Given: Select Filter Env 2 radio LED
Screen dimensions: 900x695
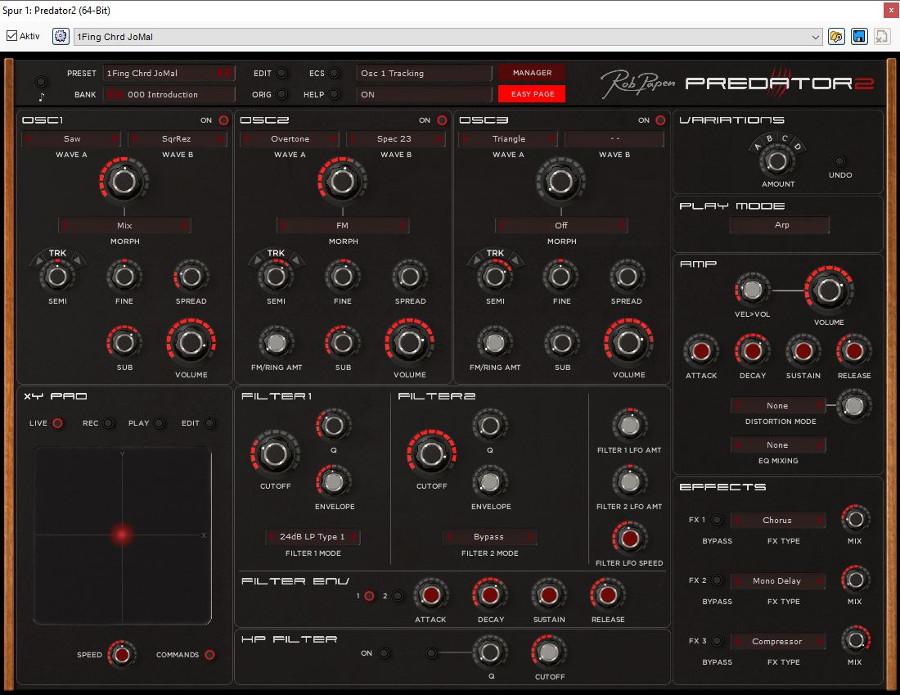Looking at the screenshot, I should 397,596.
